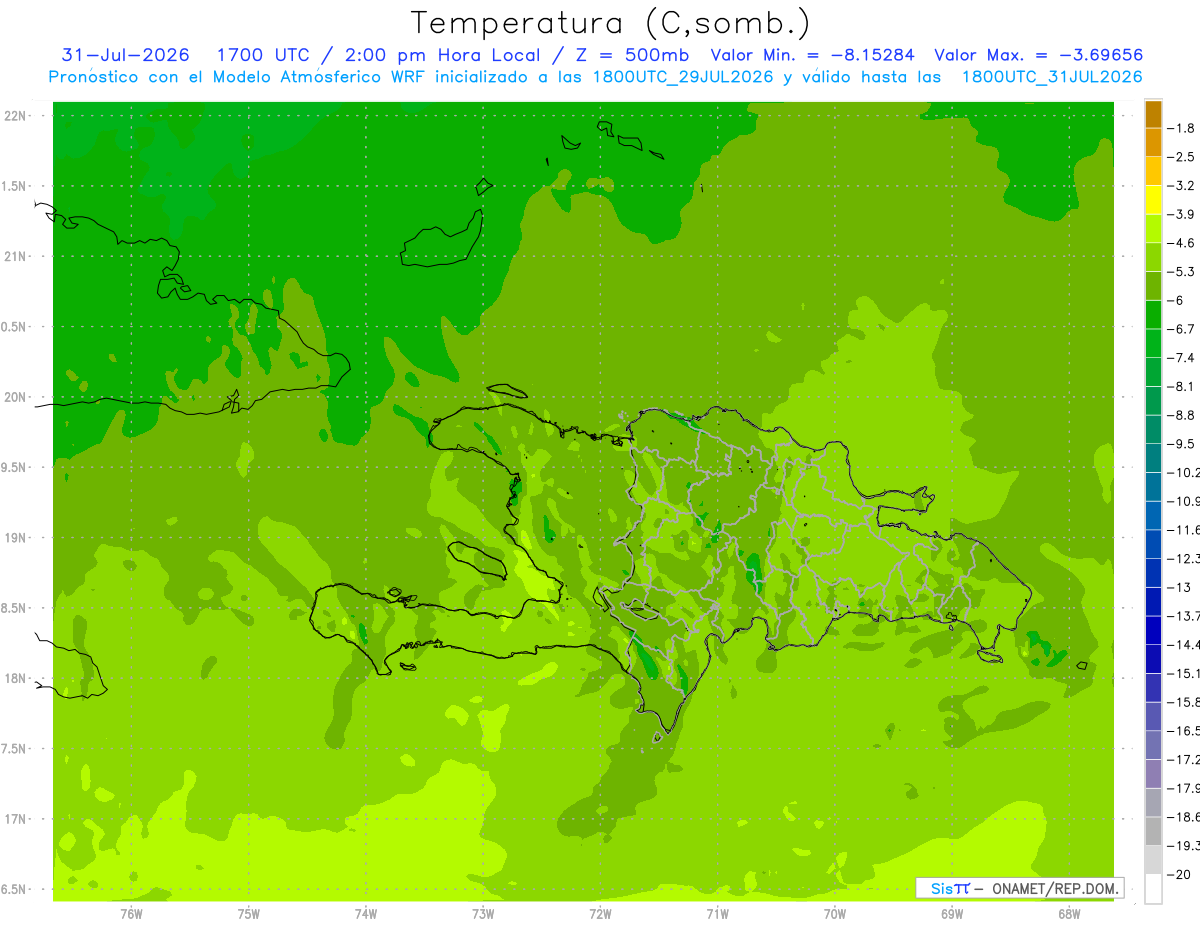This screenshot has width=1200, height=927.
Task: Click the 69W longitude label
Action: coord(952,913)
